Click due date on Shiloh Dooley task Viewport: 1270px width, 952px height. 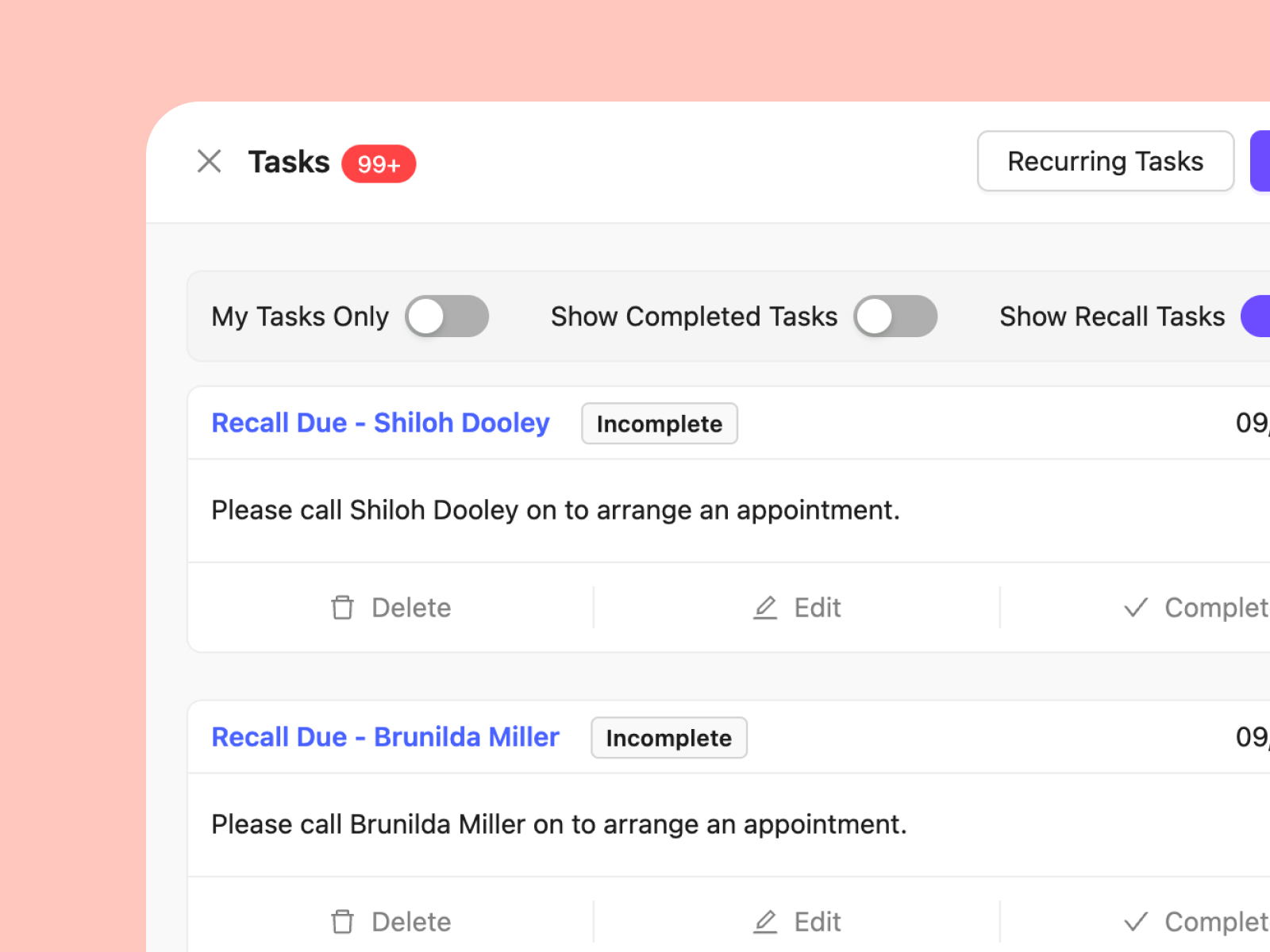[x=1253, y=423]
